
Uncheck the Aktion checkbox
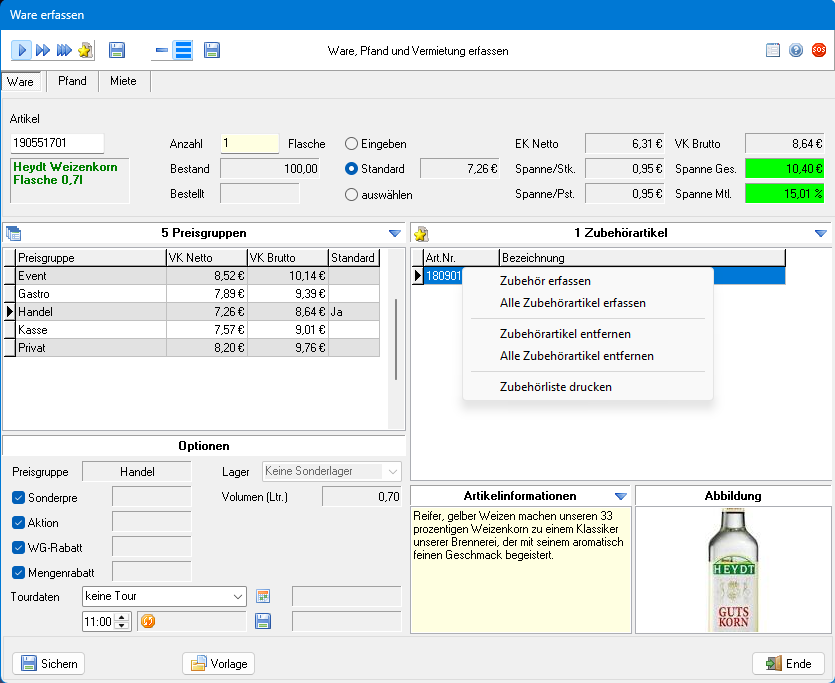click(18, 522)
